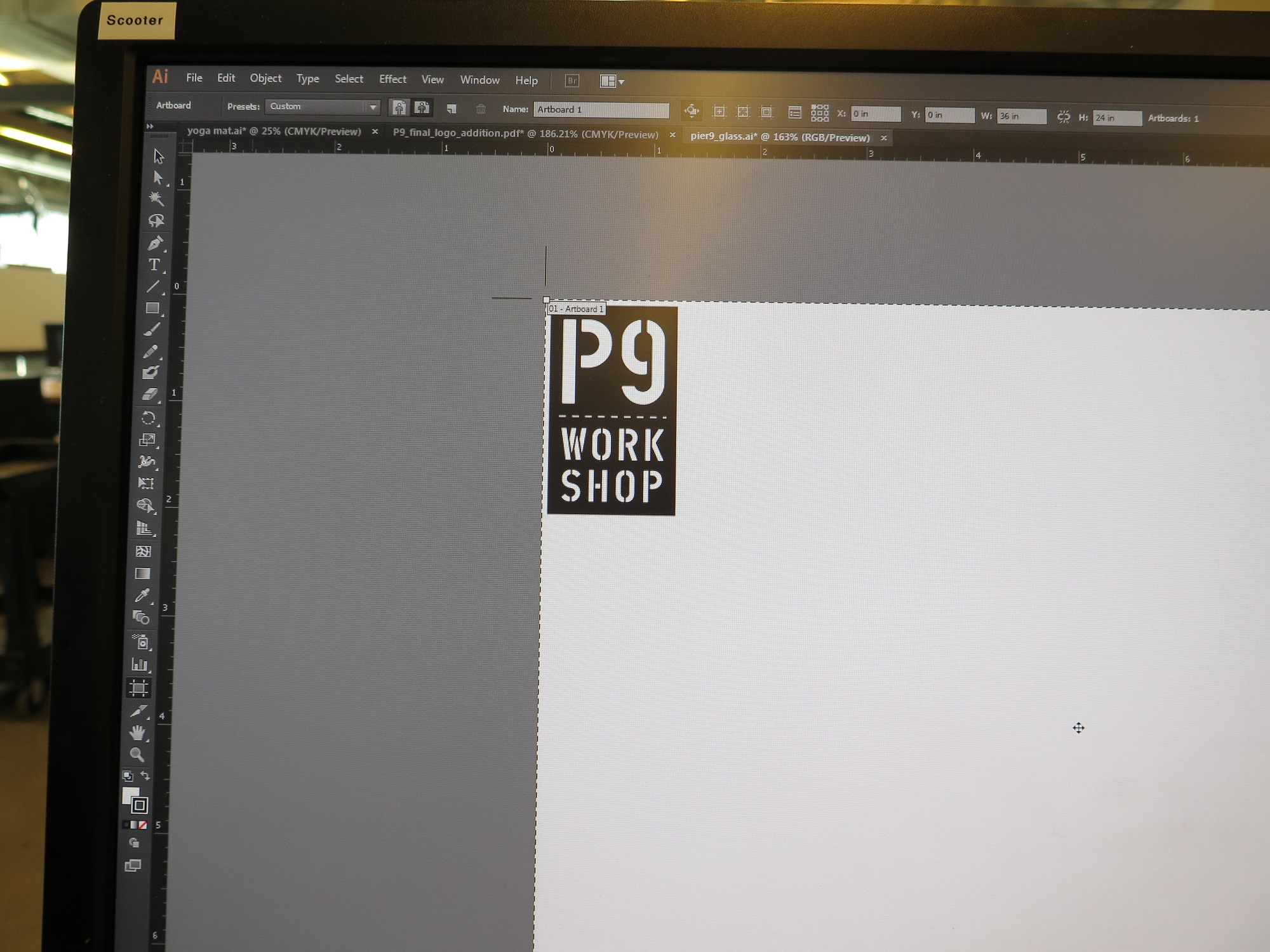Select the Blob Brush tool

(x=150, y=373)
